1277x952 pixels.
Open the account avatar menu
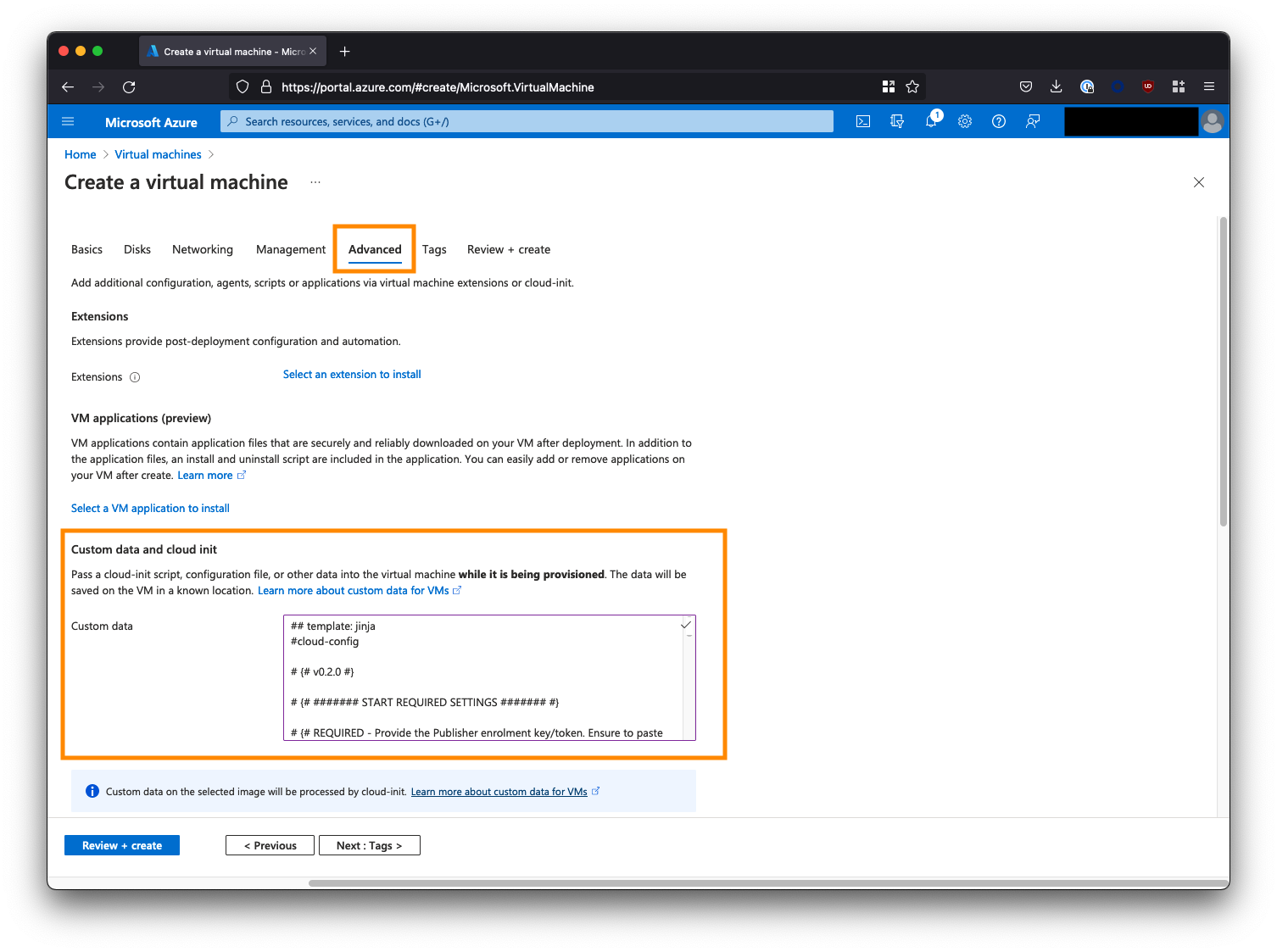(1213, 122)
